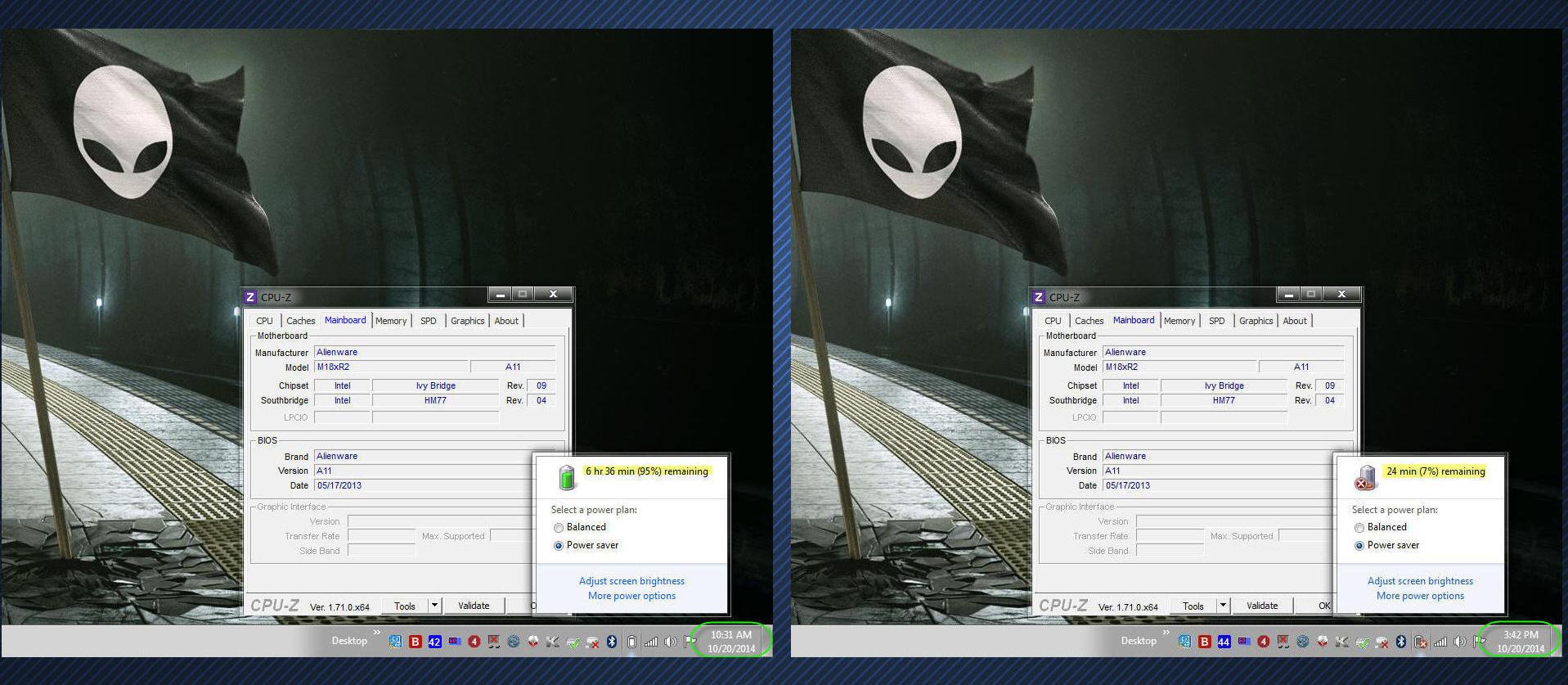This screenshot has height=685, width=1568.
Task: Open Tools dropdown arrow in 10:31 AM CPU-Z window
Action: coord(434,606)
